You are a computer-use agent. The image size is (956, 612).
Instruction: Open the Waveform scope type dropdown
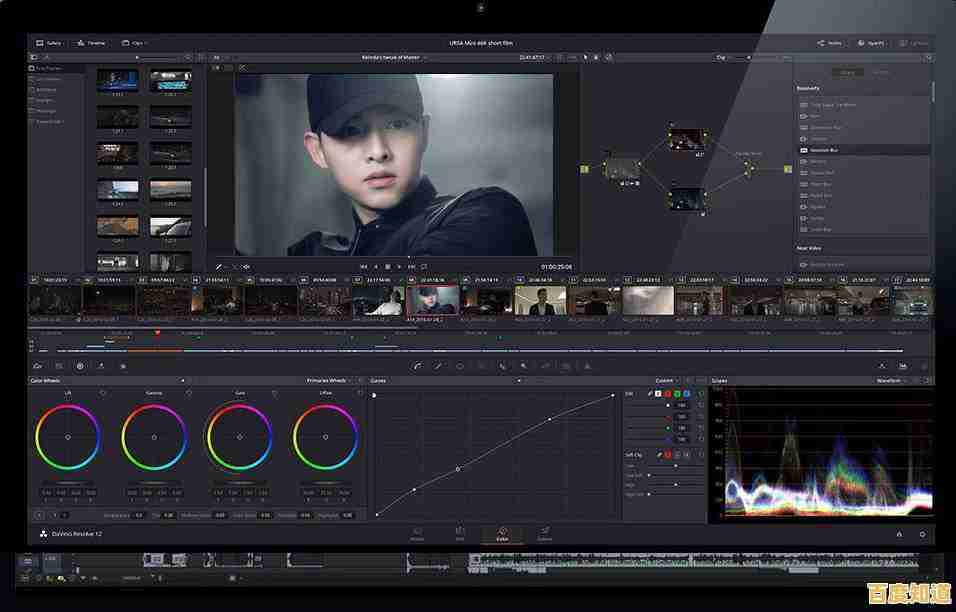pos(892,381)
